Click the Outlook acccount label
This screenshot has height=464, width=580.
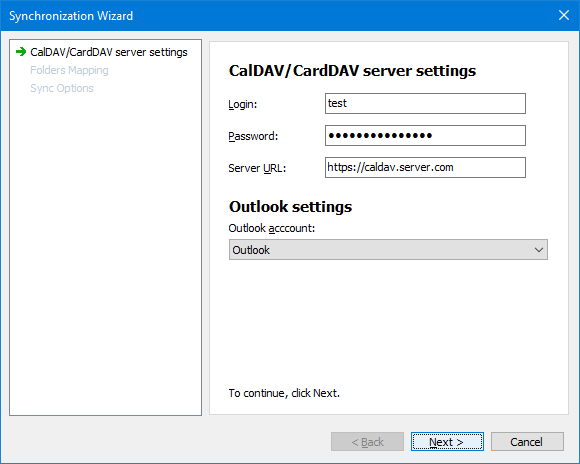click(x=272, y=228)
